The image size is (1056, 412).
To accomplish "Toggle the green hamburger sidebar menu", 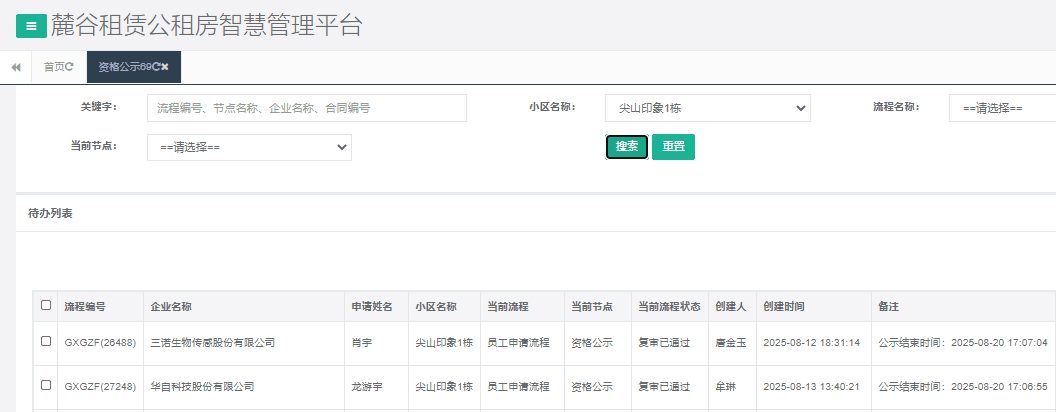I will [x=31, y=26].
